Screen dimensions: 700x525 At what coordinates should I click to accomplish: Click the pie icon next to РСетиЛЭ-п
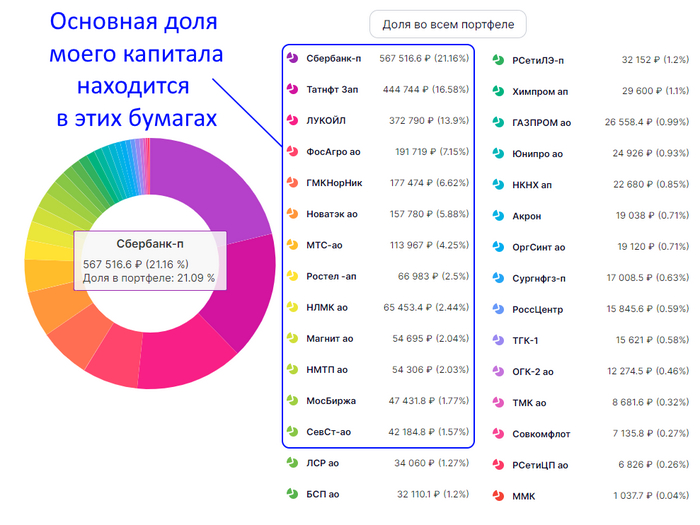click(498, 60)
